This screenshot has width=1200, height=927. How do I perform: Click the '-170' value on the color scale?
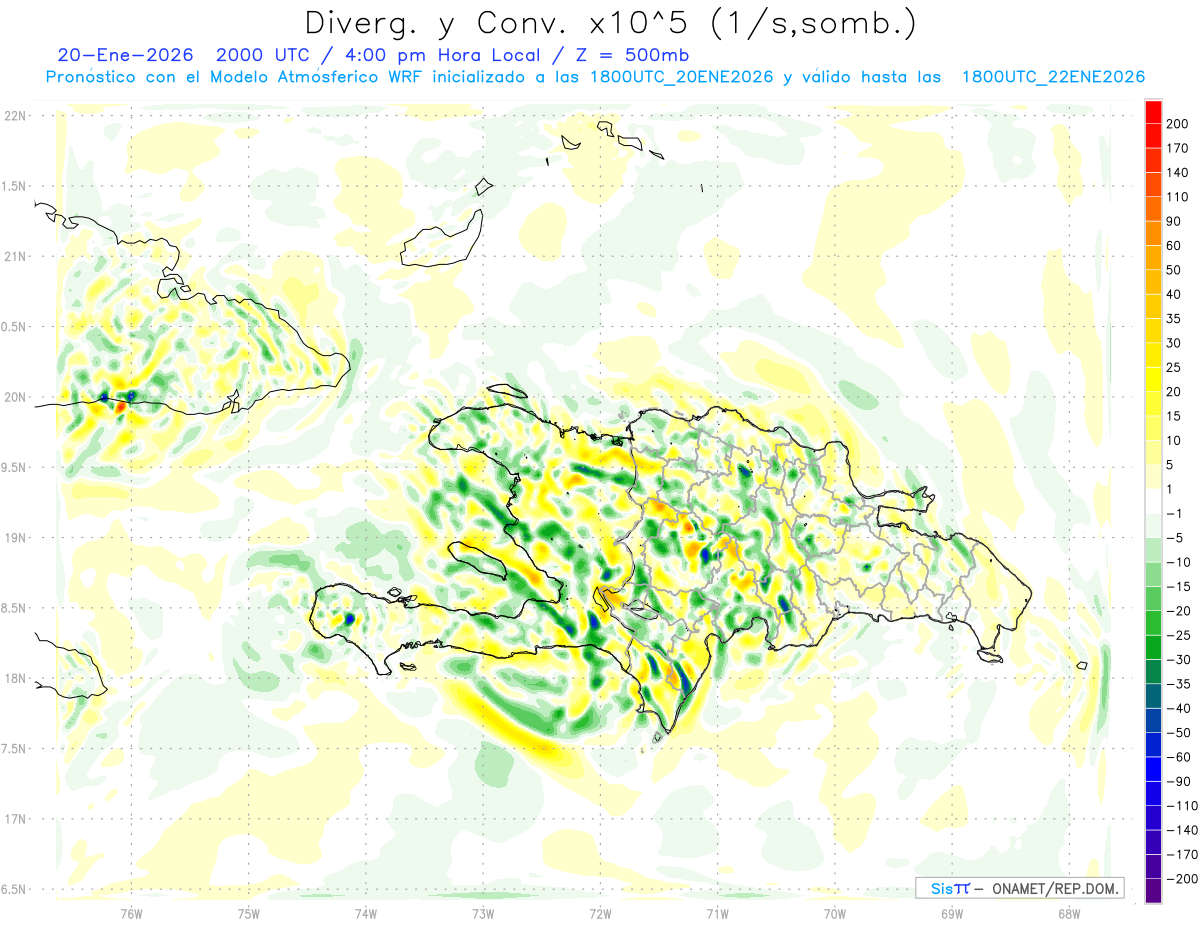[1181, 855]
